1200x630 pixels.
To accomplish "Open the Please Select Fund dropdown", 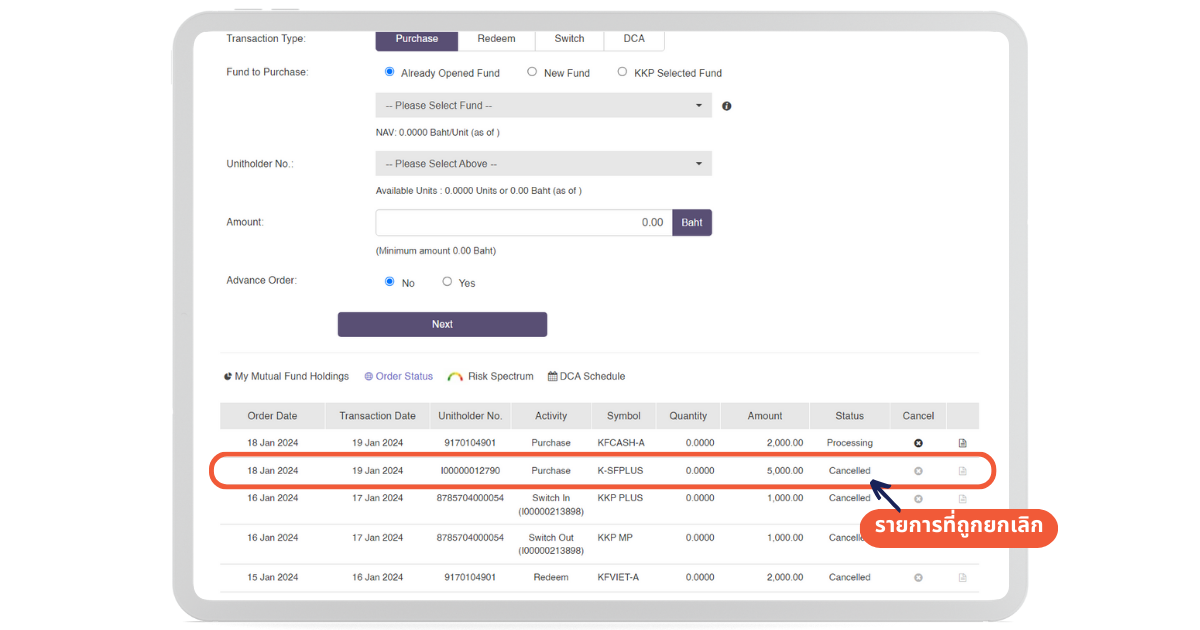I will pos(543,105).
